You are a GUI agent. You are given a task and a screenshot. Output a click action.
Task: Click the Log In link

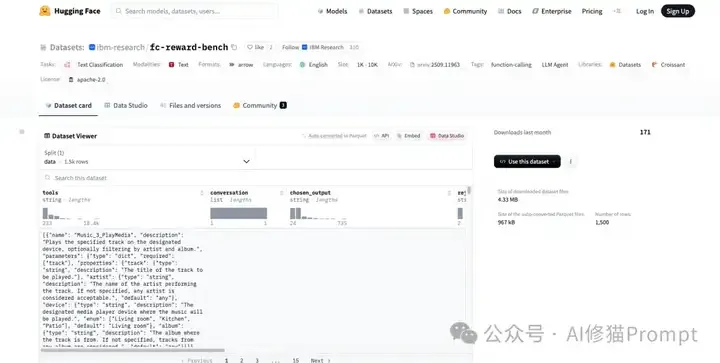pyautogui.click(x=645, y=11)
